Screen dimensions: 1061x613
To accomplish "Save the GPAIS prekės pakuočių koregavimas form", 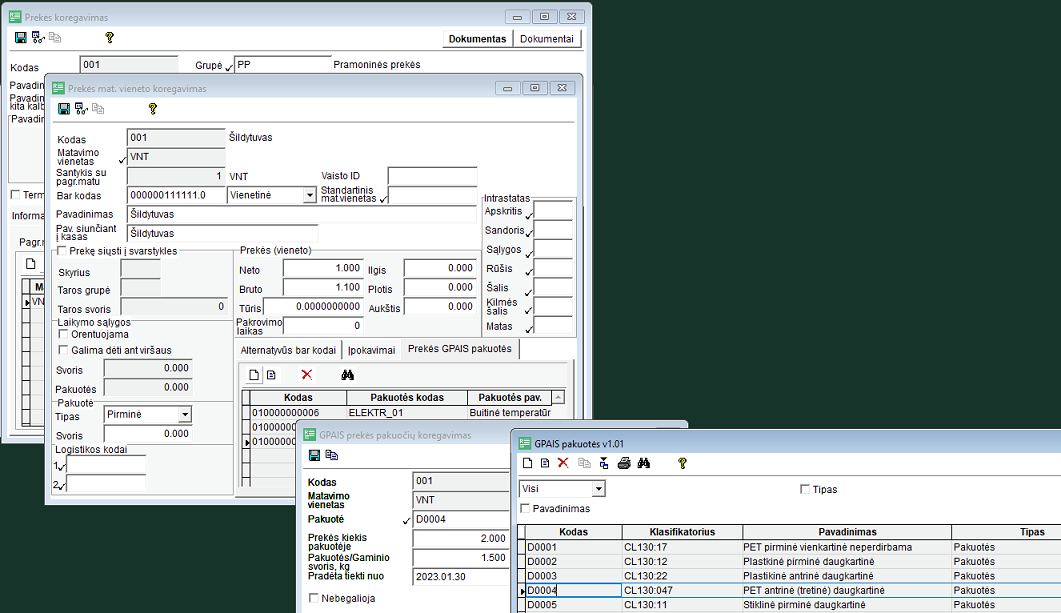I will [314, 455].
